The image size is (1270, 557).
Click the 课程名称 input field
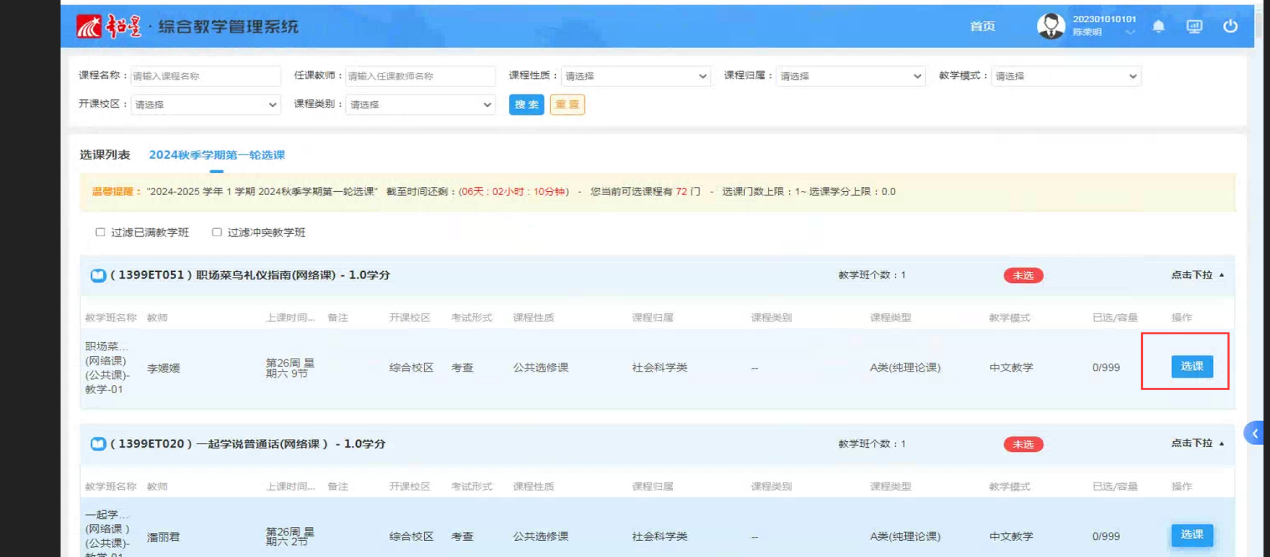pyautogui.click(x=205, y=76)
